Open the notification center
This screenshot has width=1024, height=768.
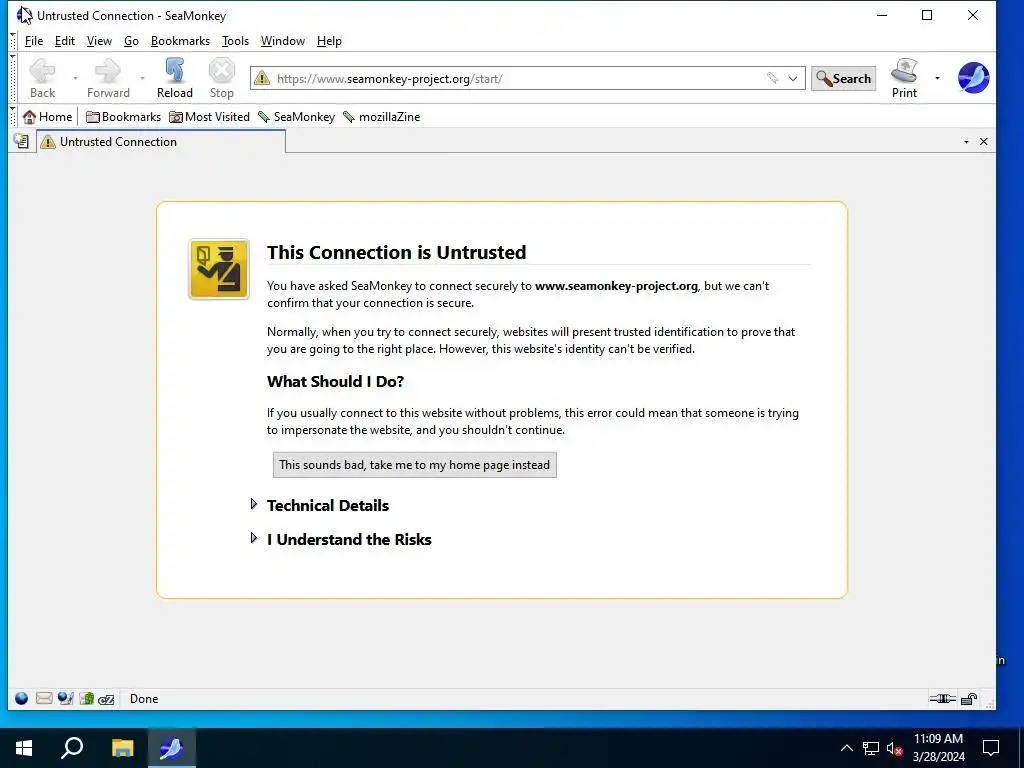(991, 748)
